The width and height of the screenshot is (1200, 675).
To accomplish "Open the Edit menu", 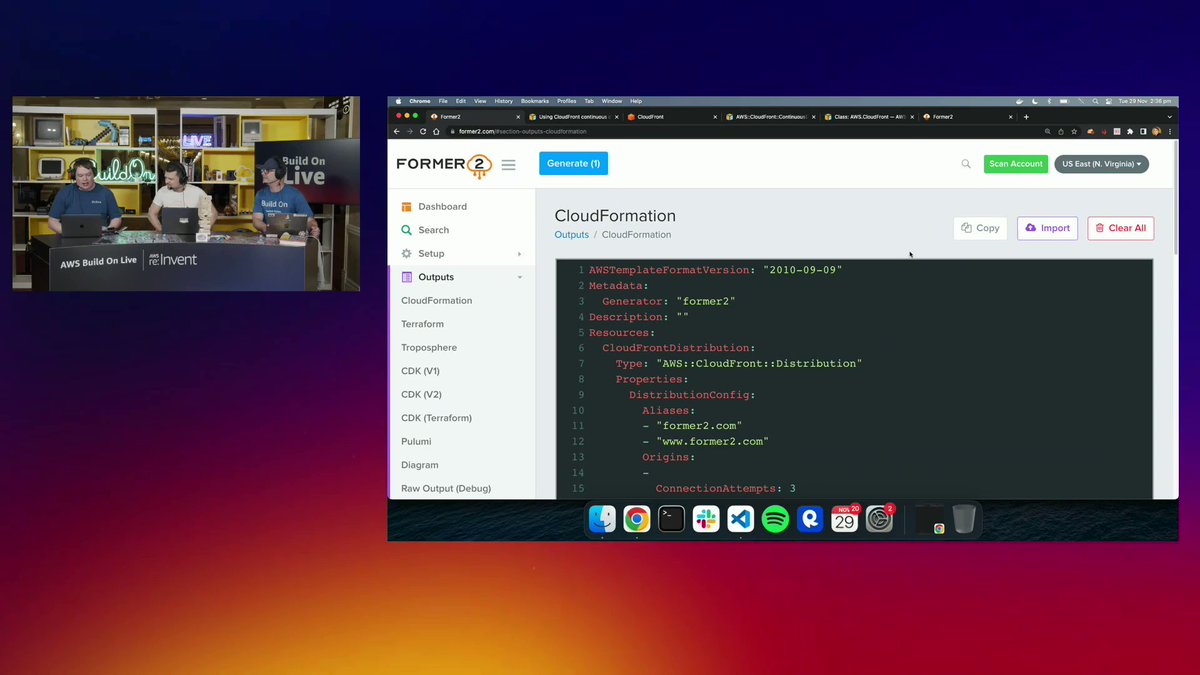I will [461, 101].
